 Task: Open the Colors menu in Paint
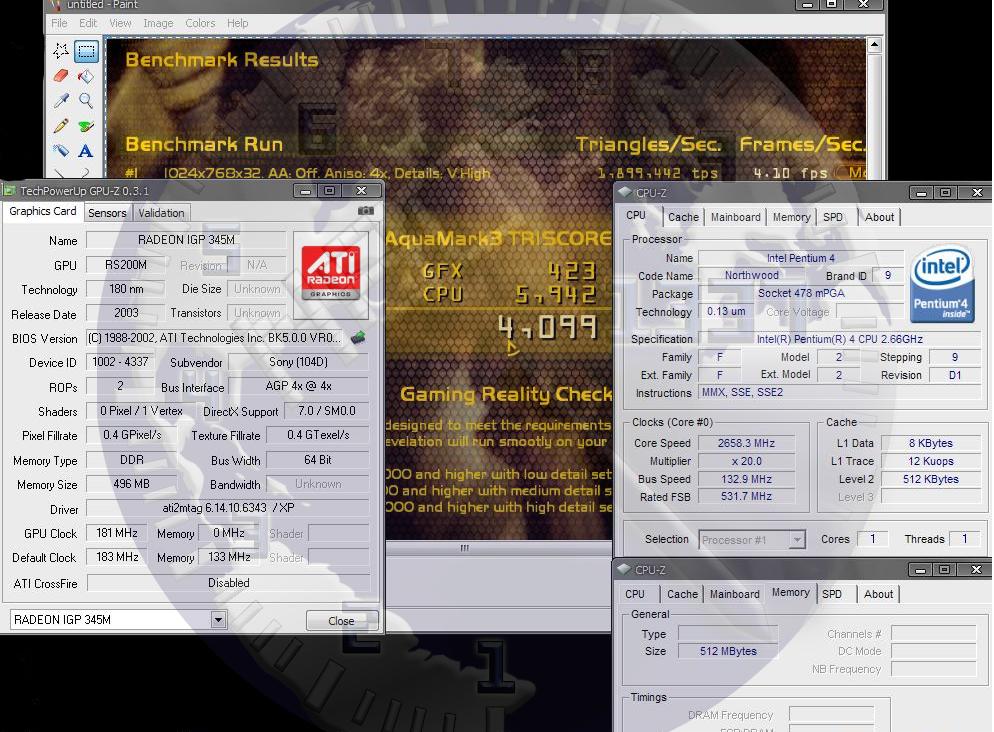[x=200, y=23]
